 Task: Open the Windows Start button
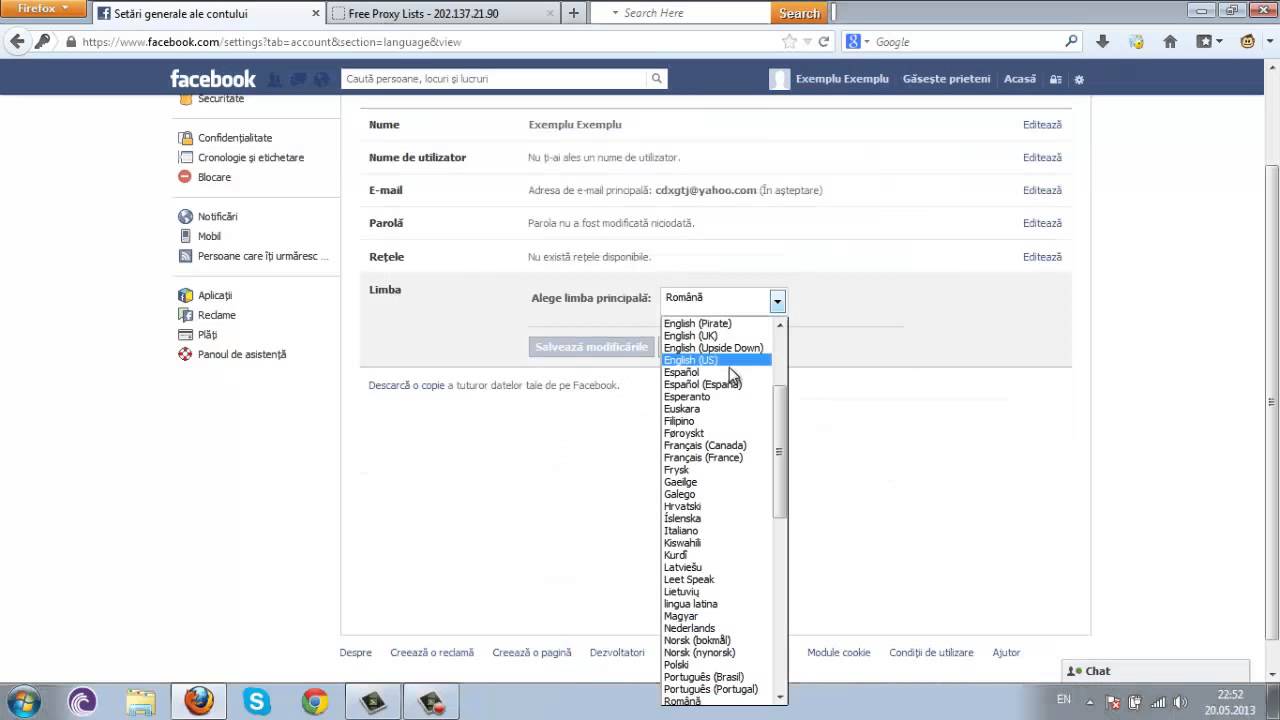click(23, 701)
